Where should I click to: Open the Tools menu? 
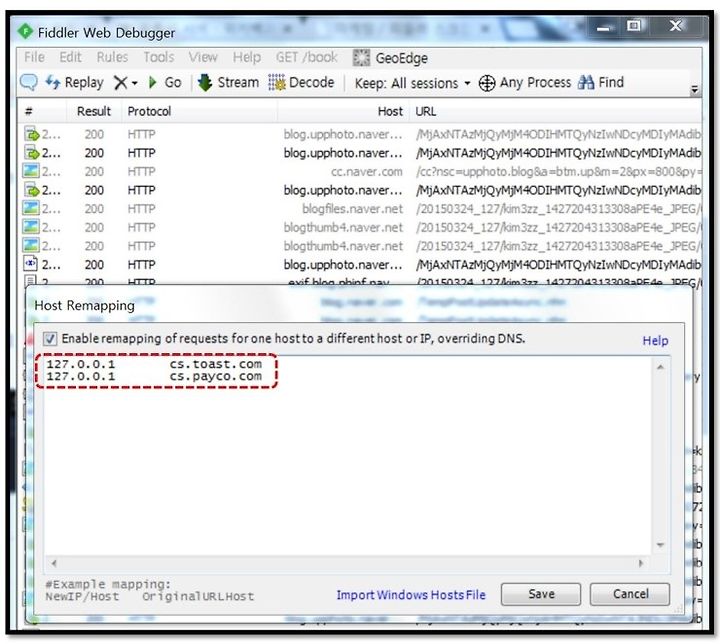click(159, 57)
